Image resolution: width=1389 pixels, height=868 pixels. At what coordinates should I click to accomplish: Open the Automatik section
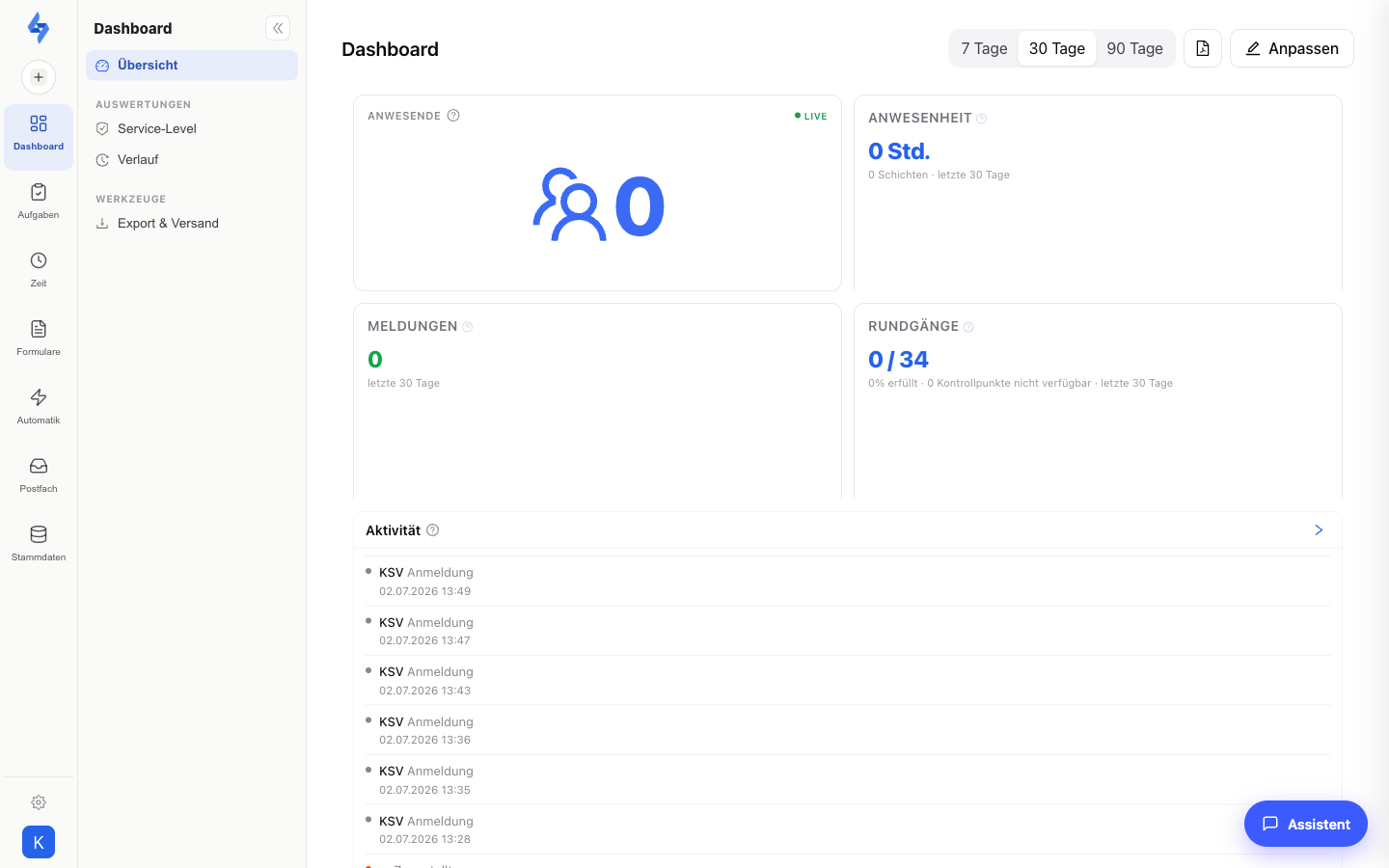click(39, 407)
